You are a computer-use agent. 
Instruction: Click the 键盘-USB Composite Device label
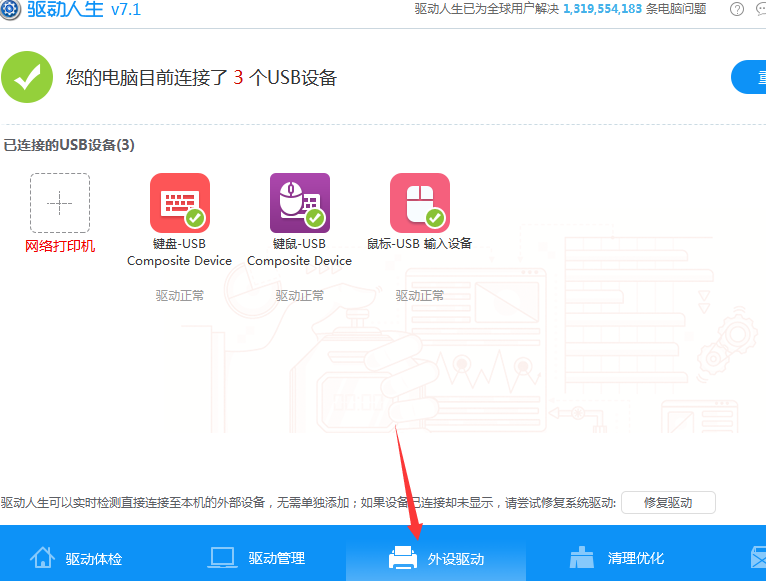click(x=179, y=252)
